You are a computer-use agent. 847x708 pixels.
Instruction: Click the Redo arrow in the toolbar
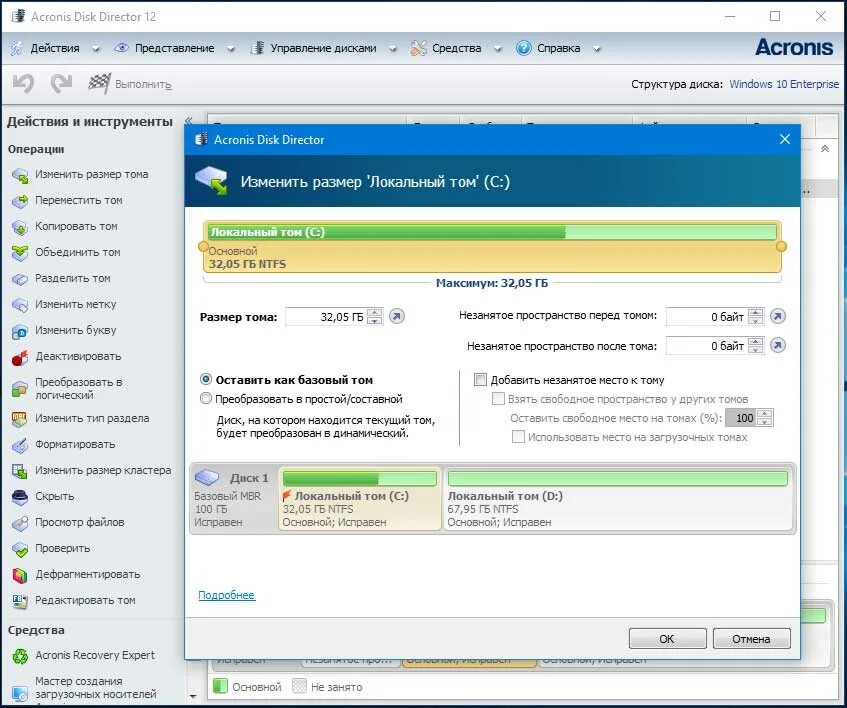click(61, 84)
